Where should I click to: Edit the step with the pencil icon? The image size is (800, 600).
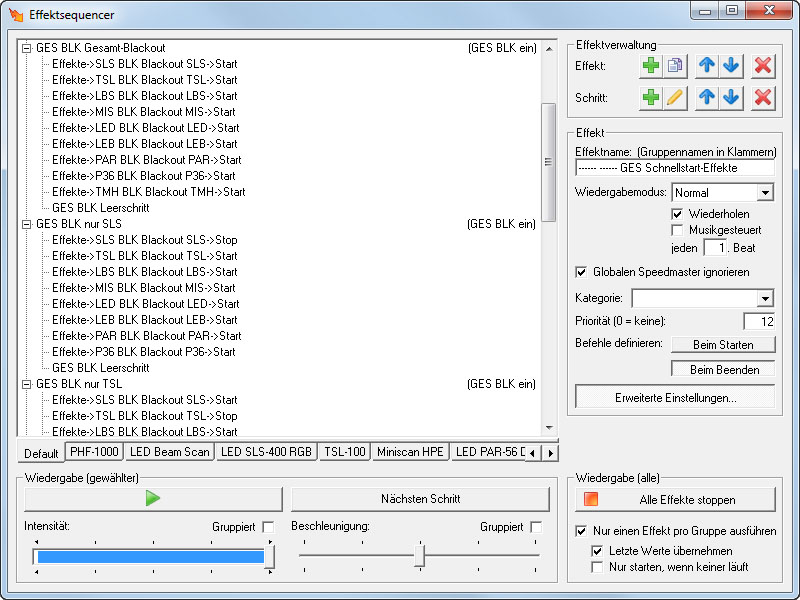[675, 98]
